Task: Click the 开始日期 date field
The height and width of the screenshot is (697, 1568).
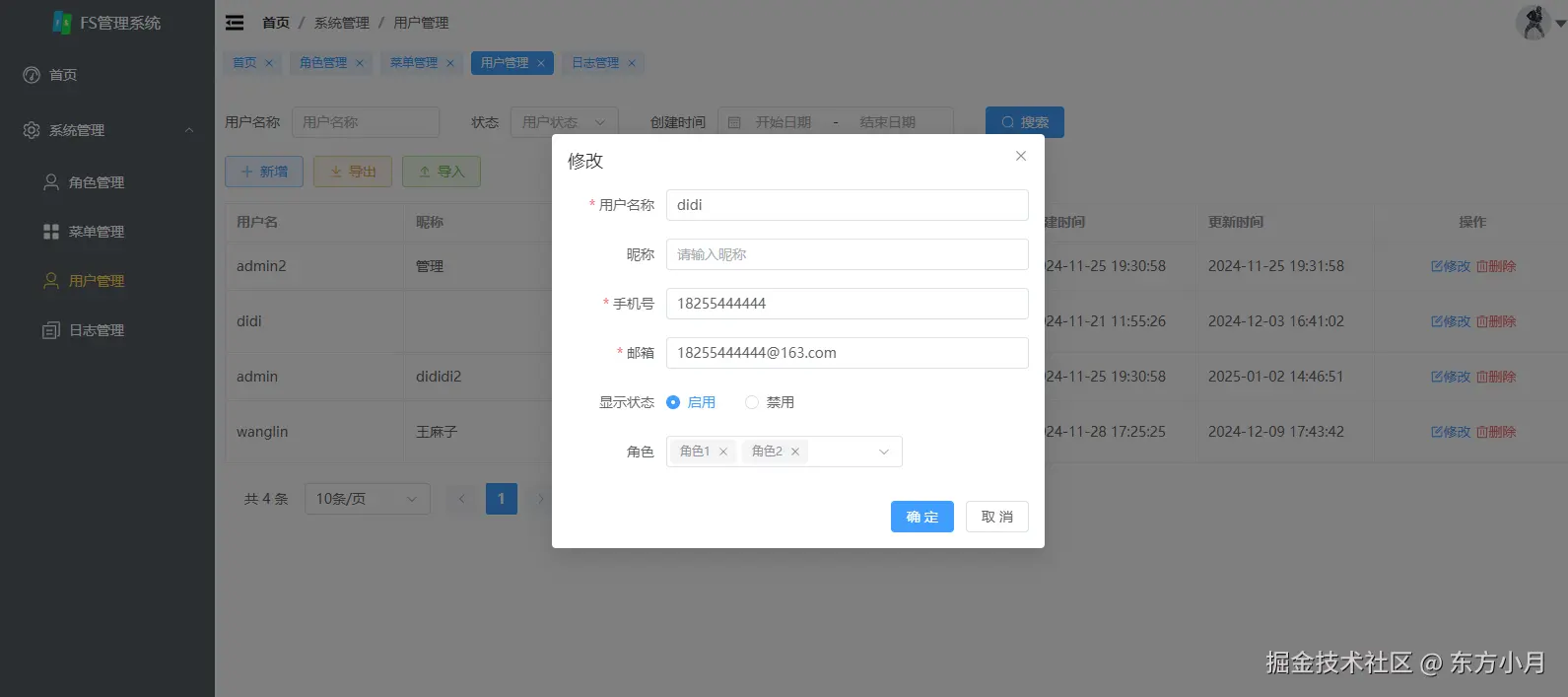Action: pos(784,122)
